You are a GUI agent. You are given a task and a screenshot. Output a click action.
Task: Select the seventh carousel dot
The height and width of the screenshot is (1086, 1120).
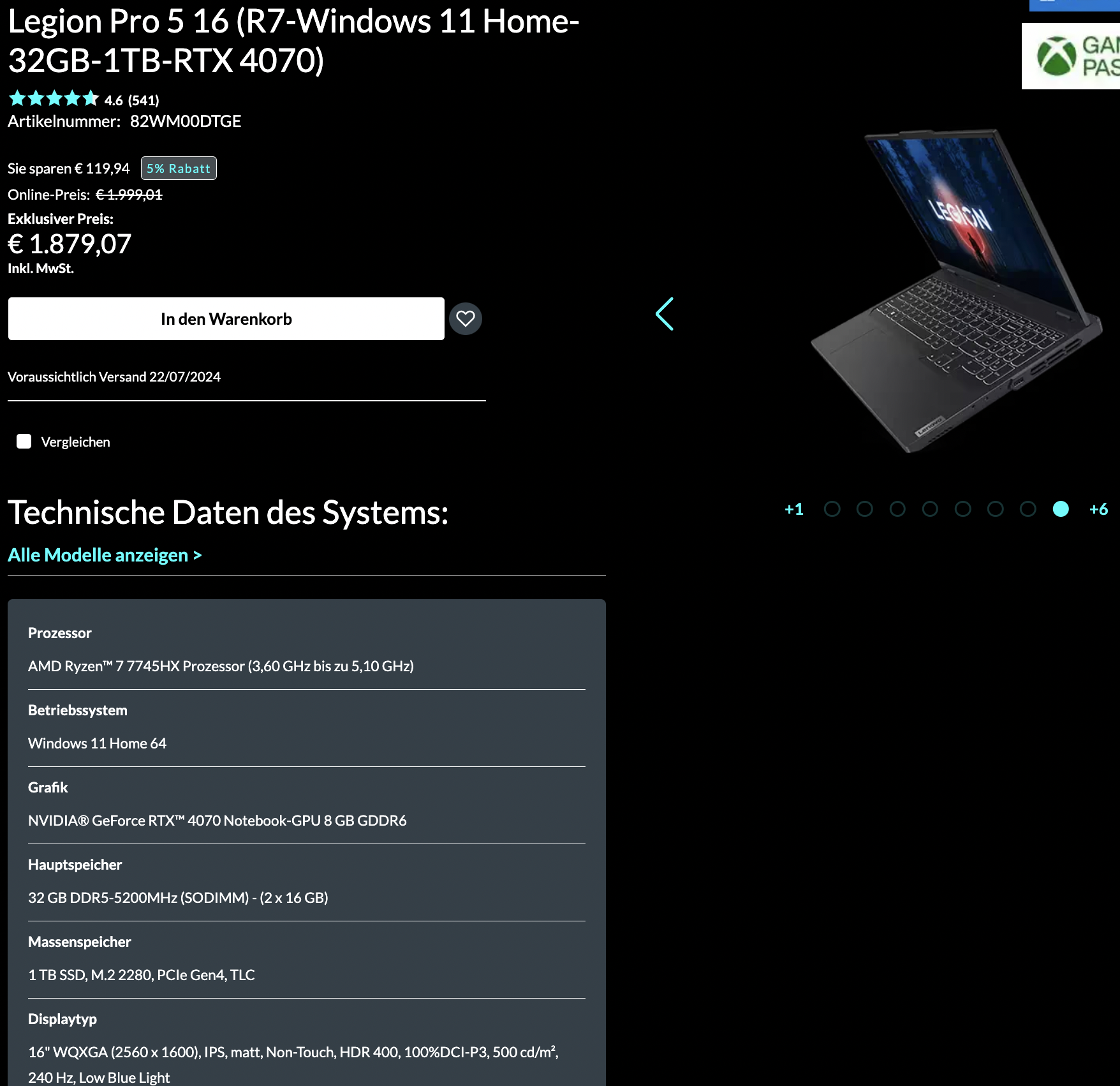(x=1028, y=509)
